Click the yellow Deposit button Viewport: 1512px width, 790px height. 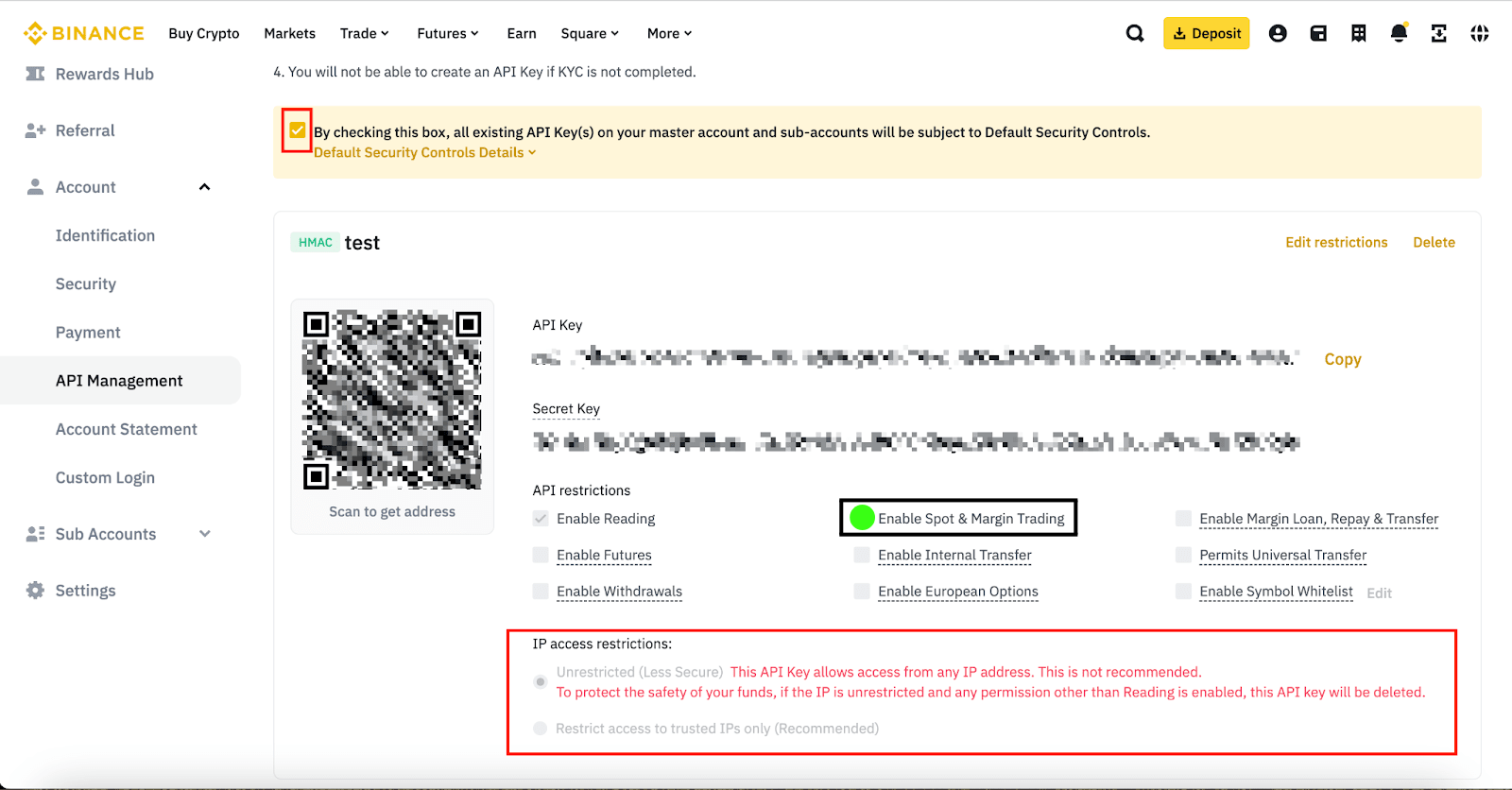(x=1207, y=33)
